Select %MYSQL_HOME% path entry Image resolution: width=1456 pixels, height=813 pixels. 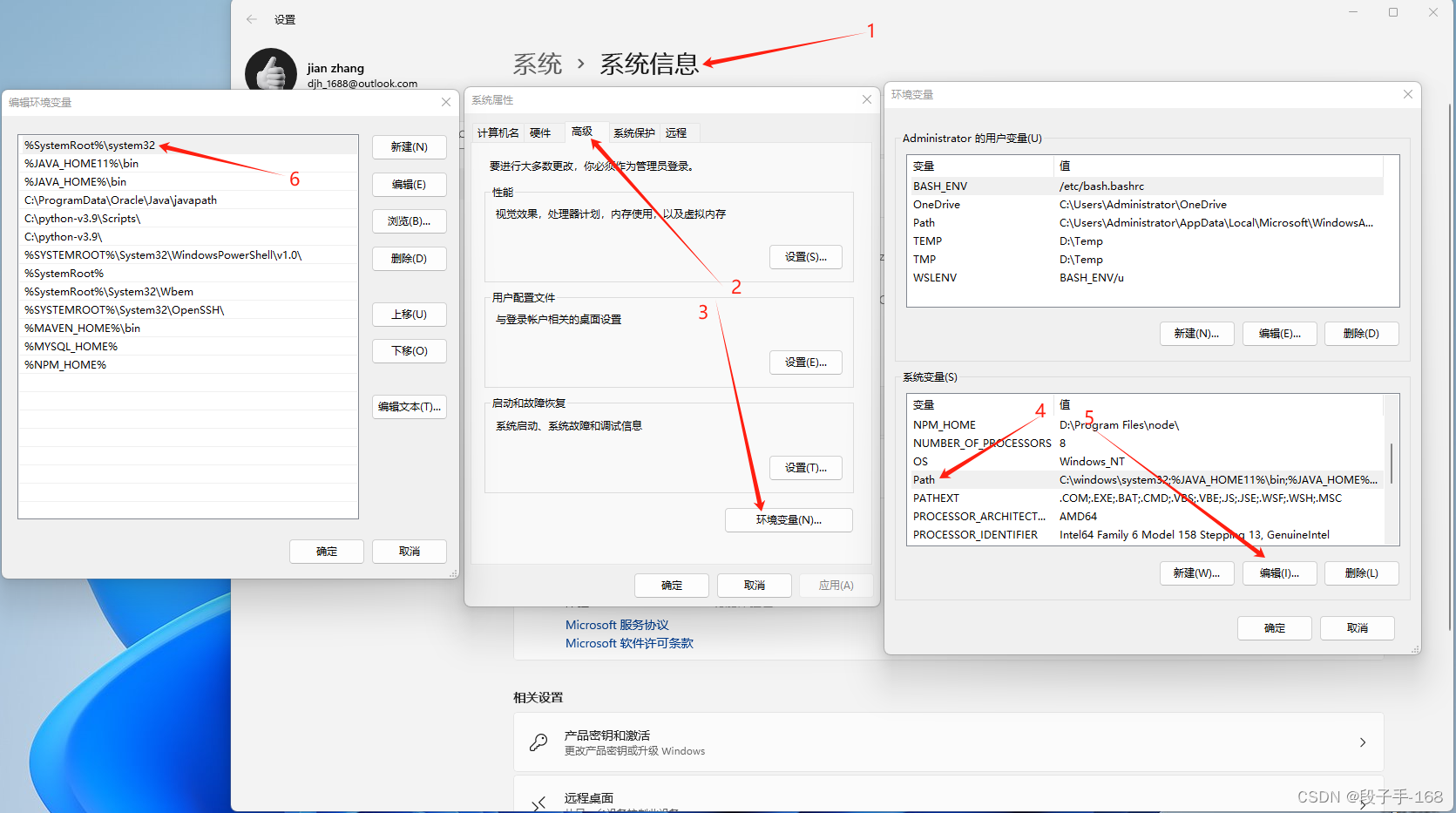188,347
